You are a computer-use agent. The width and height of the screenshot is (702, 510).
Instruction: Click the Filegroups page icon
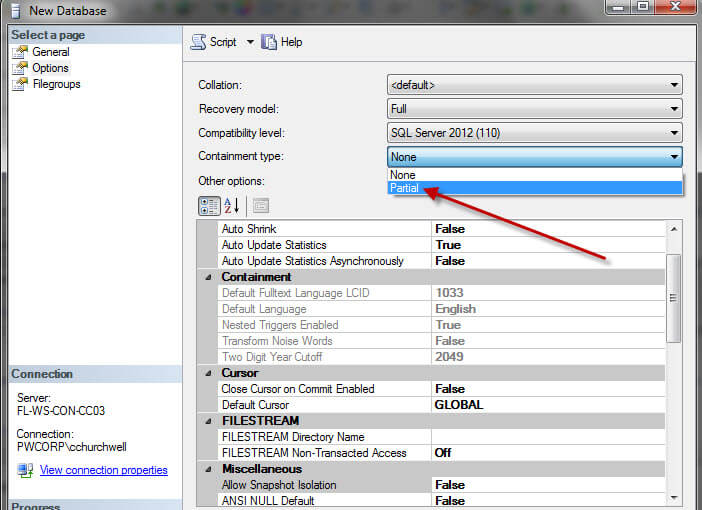20,84
